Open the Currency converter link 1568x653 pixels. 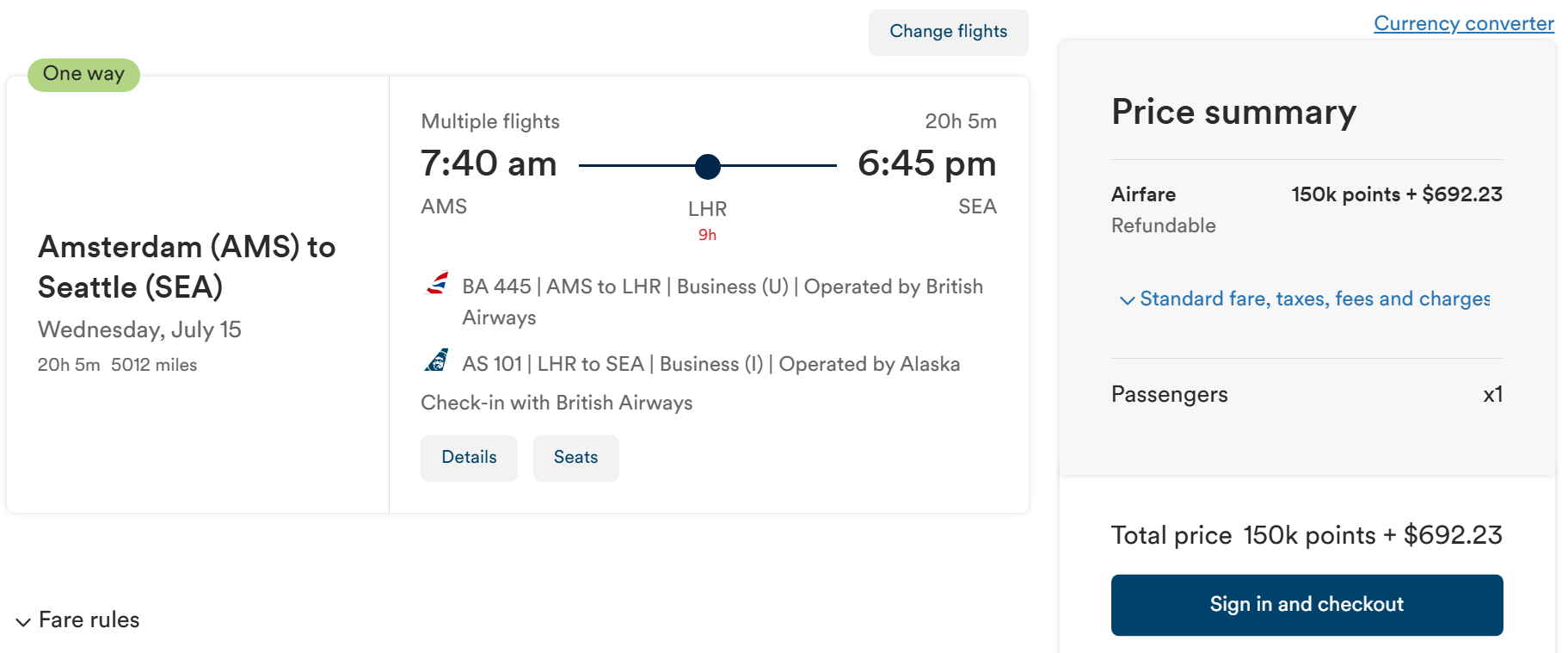pos(1463,23)
